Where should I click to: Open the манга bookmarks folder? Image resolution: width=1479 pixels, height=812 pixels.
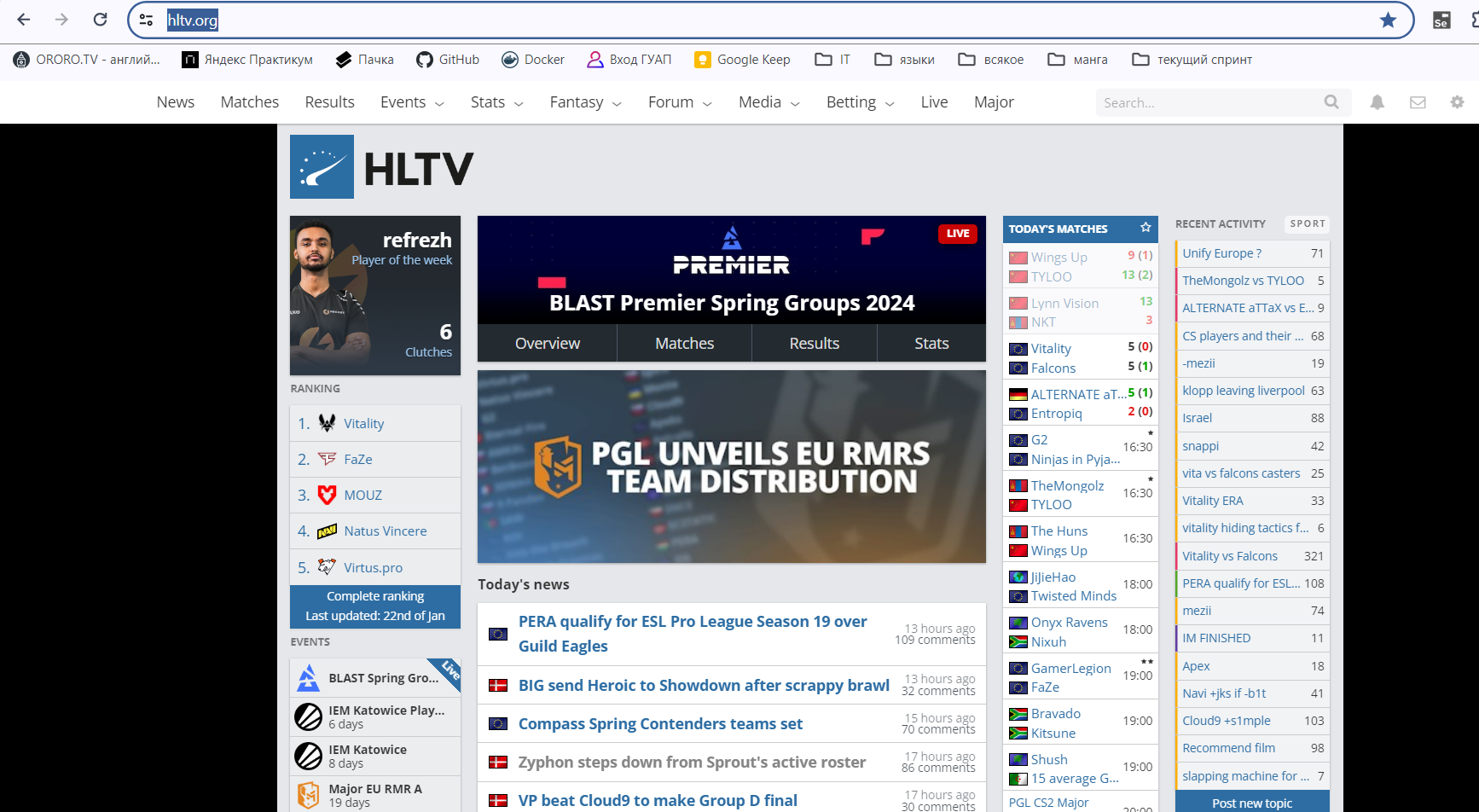click(x=1077, y=60)
